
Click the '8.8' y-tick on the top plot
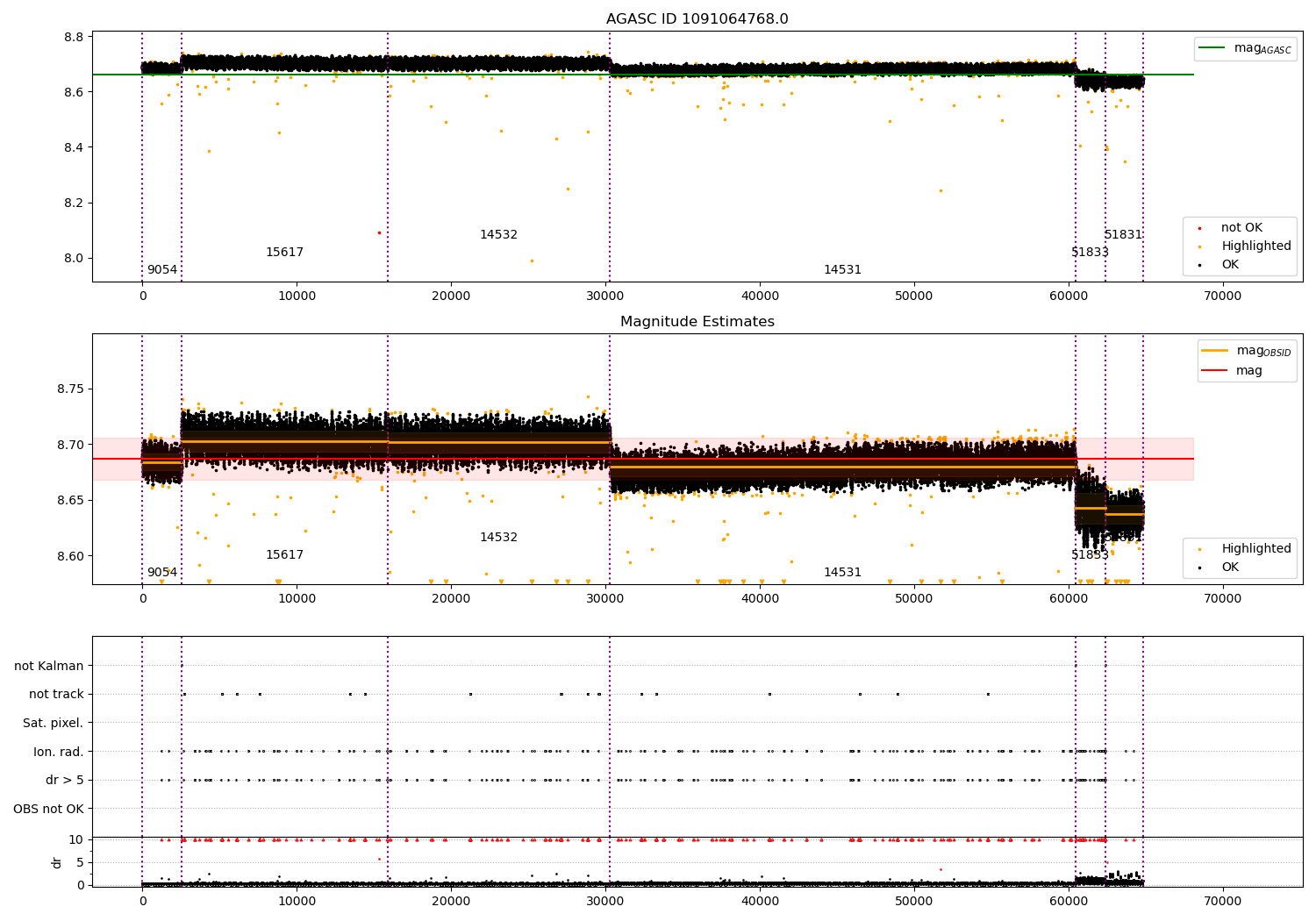(74, 37)
